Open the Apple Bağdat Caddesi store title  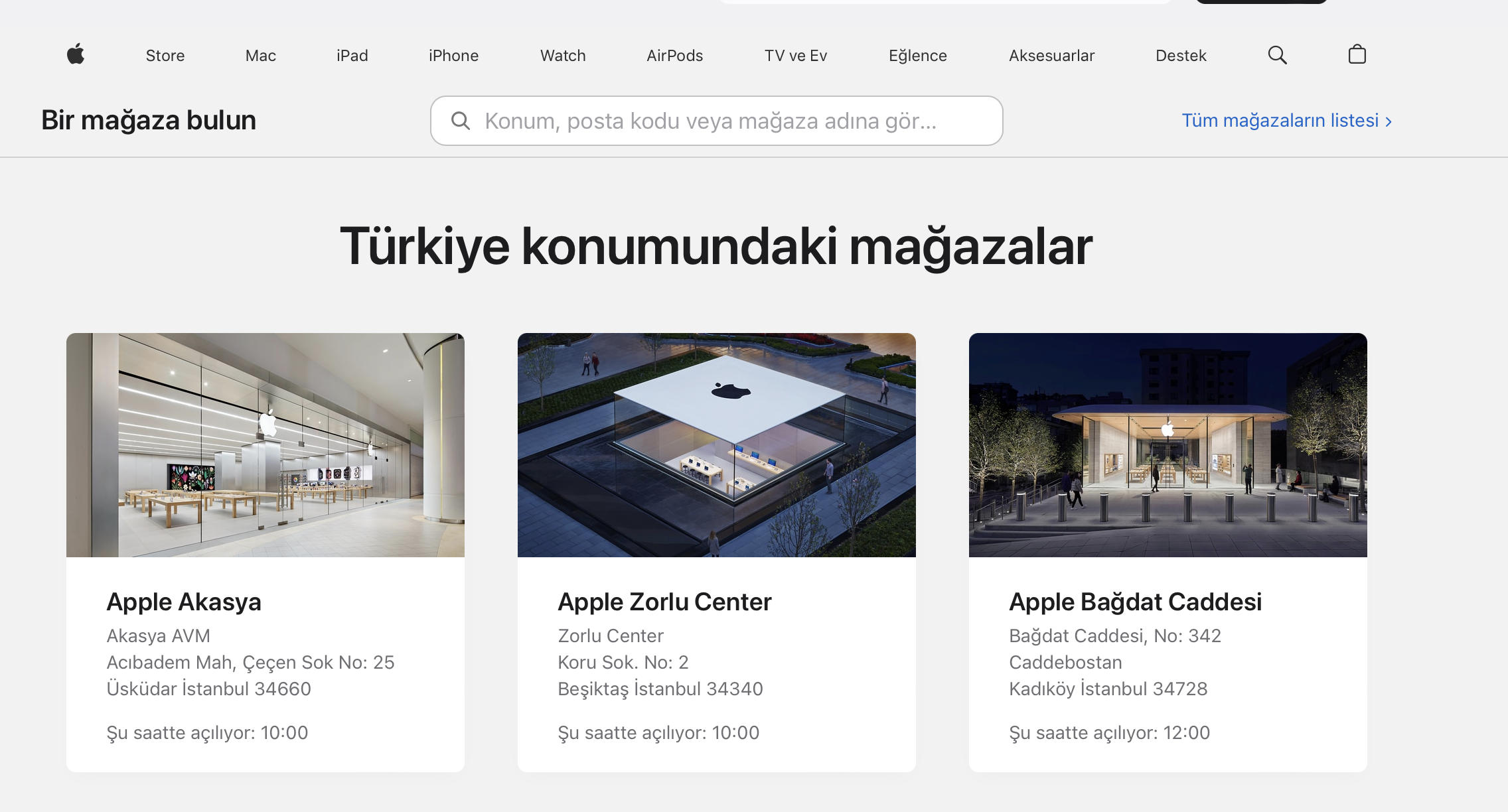pyautogui.click(x=1135, y=602)
